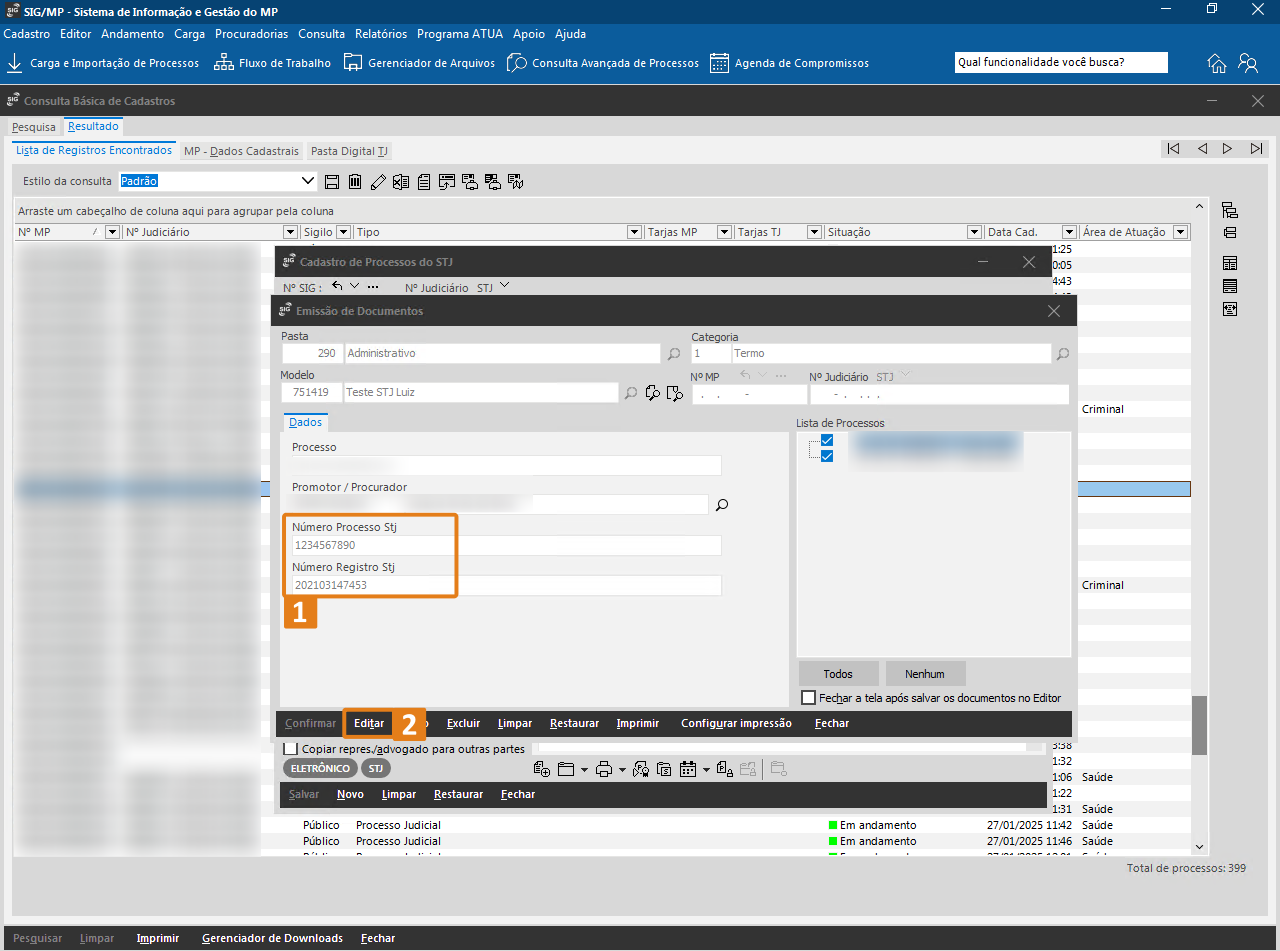Image resolution: width=1280 pixels, height=951 pixels.
Task: Click Imprimir in Emissão de Documentos bar
Action: (637, 723)
